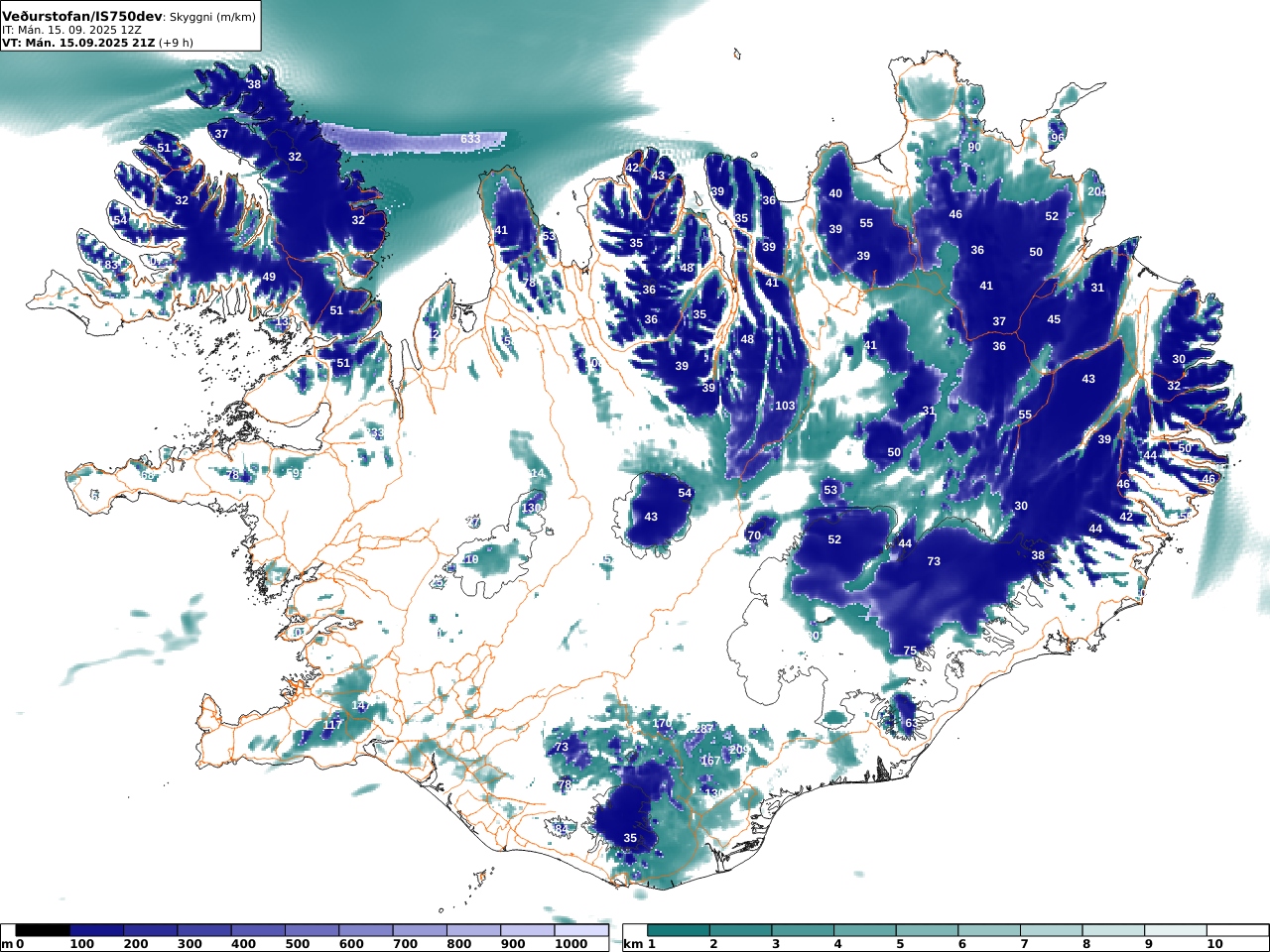
Task: Pick the 3–4 km teal swatch
Action: click(803, 930)
